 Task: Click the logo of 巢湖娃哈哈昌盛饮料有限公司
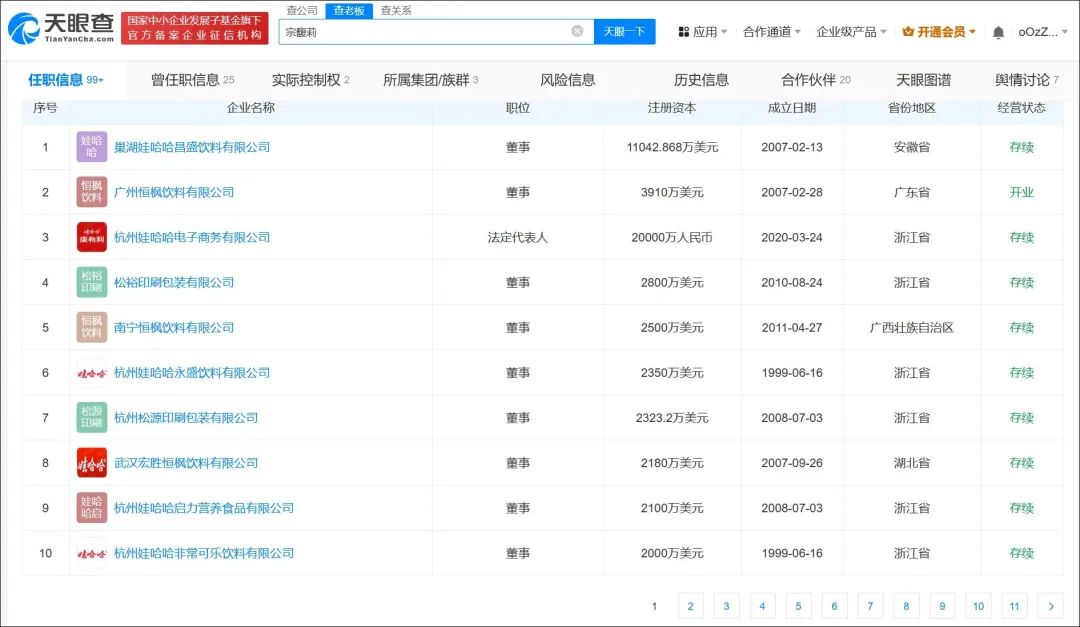point(92,147)
